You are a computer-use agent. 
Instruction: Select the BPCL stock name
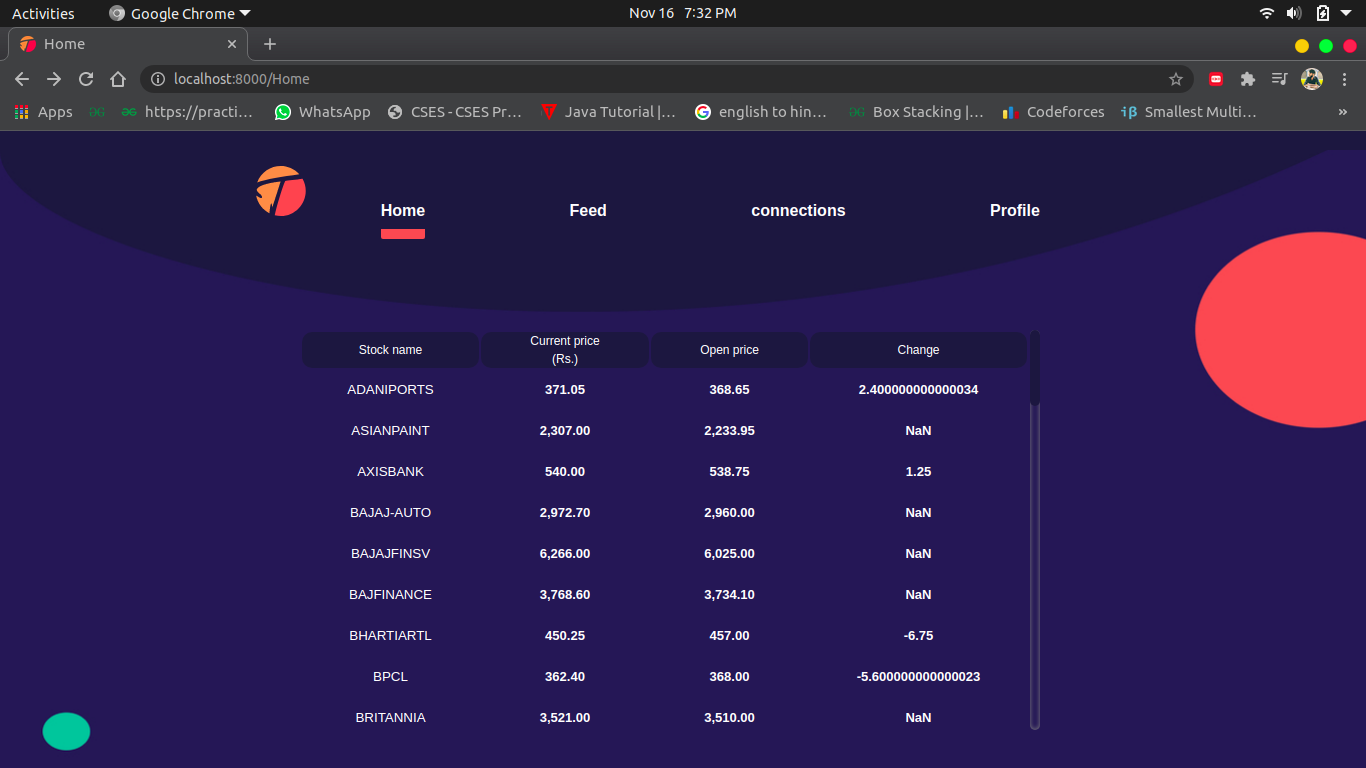point(390,676)
